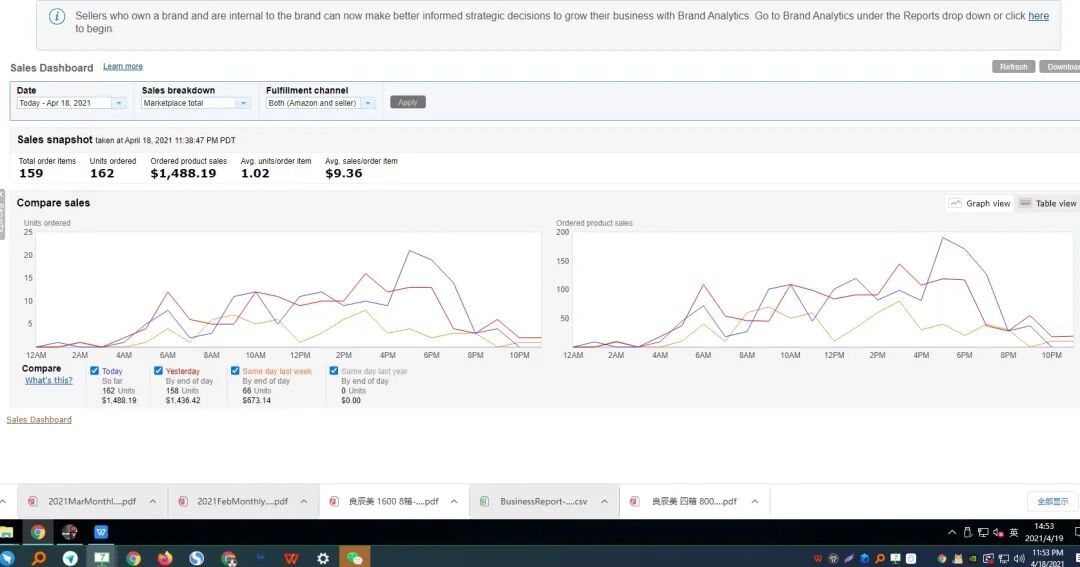Click the Compare sales heading
Image resolution: width=1080 pixels, height=567 pixels.
(53, 203)
